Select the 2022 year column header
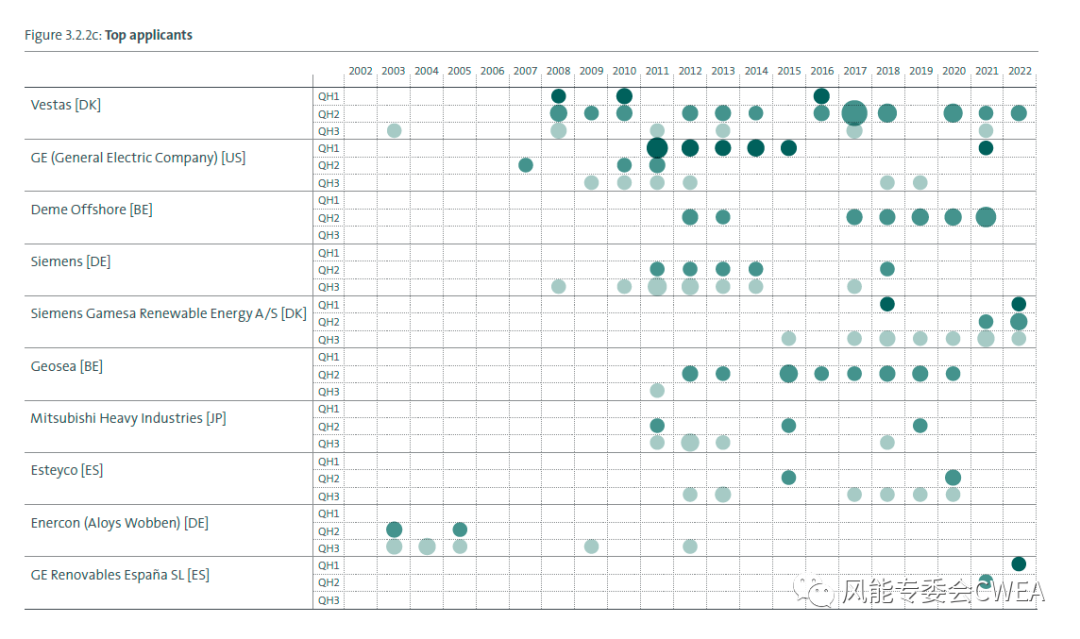Image resolution: width=1080 pixels, height=639 pixels. tap(1020, 71)
